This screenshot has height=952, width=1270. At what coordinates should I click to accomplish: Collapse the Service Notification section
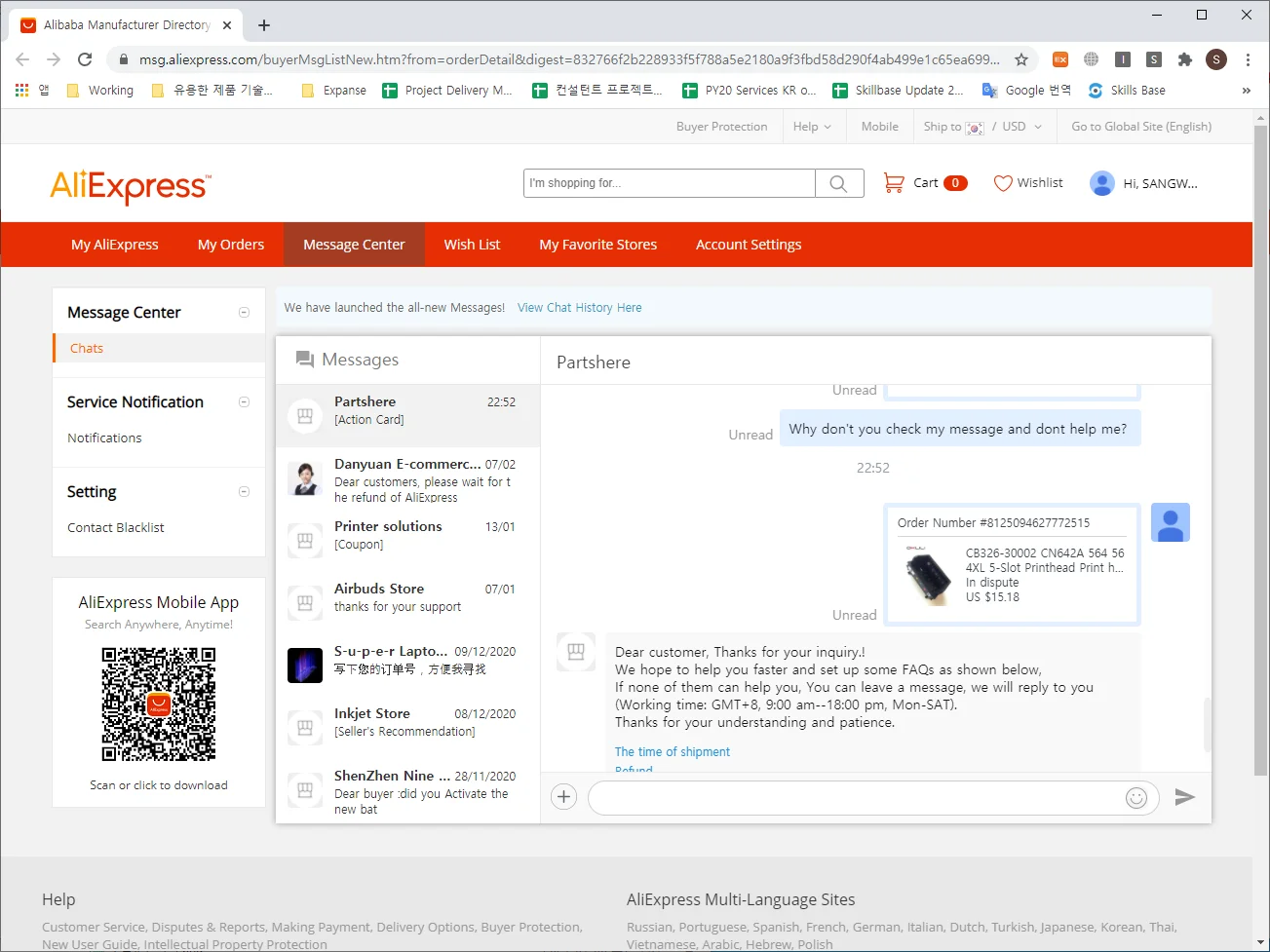click(x=244, y=402)
